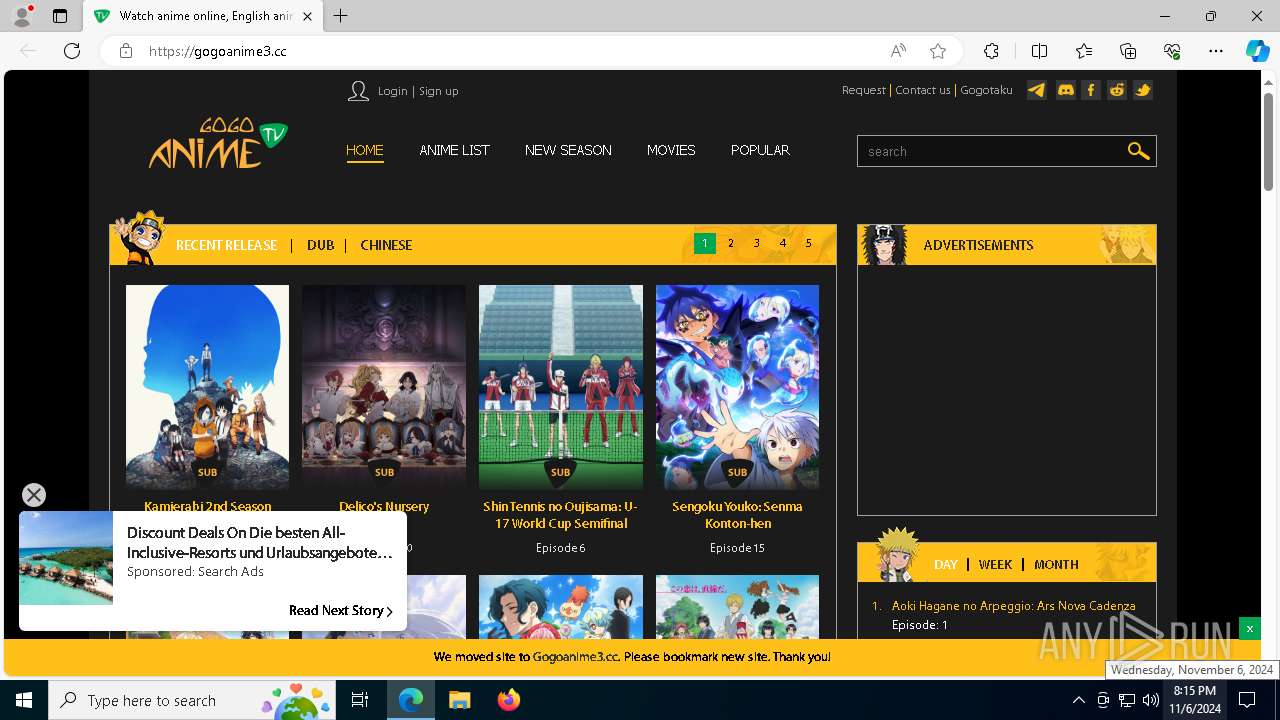The image size is (1280, 720).
Task: Open Sengoku Youko: Senma Konton-hen poster
Action: point(737,387)
